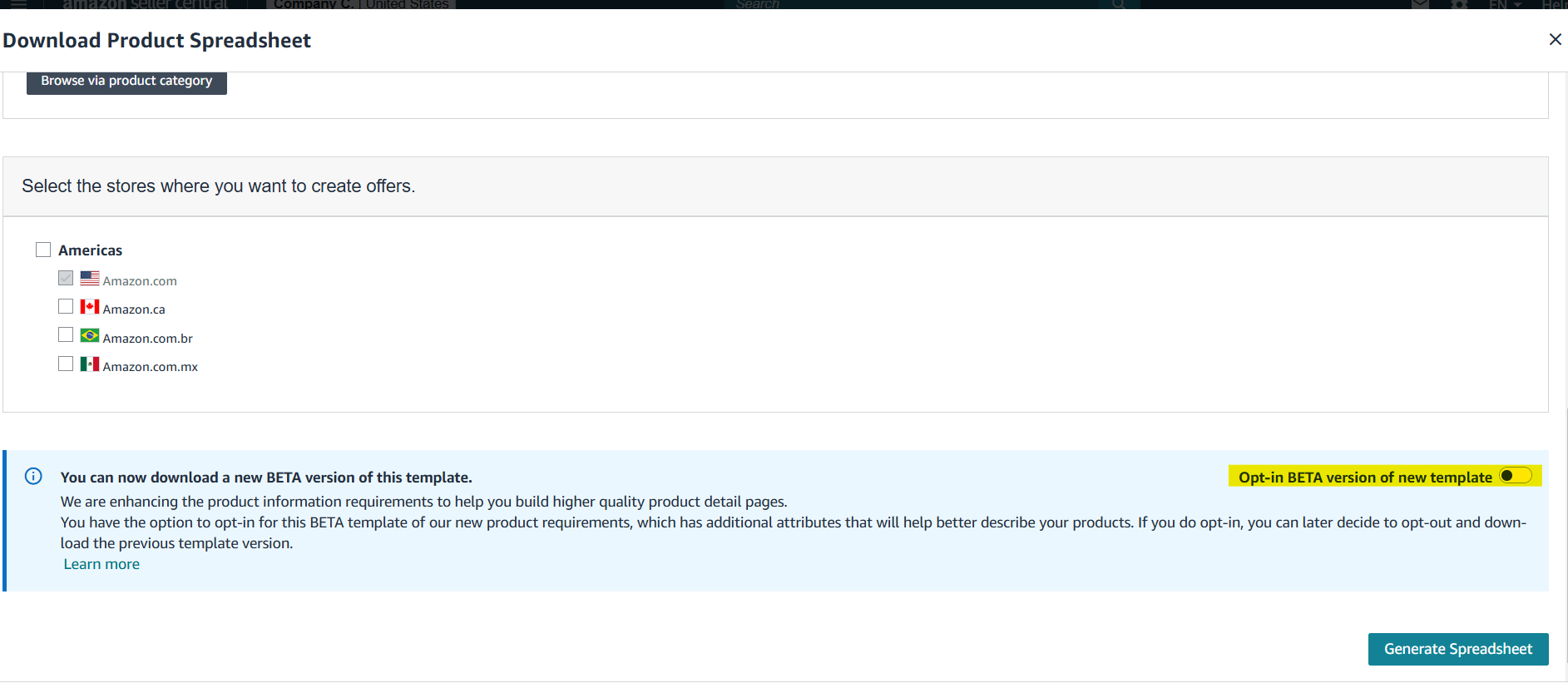The height and width of the screenshot is (688, 1568).
Task: Select the Amazon.ca store checkbox
Action: pyautogui.click(x=66, y=306)
